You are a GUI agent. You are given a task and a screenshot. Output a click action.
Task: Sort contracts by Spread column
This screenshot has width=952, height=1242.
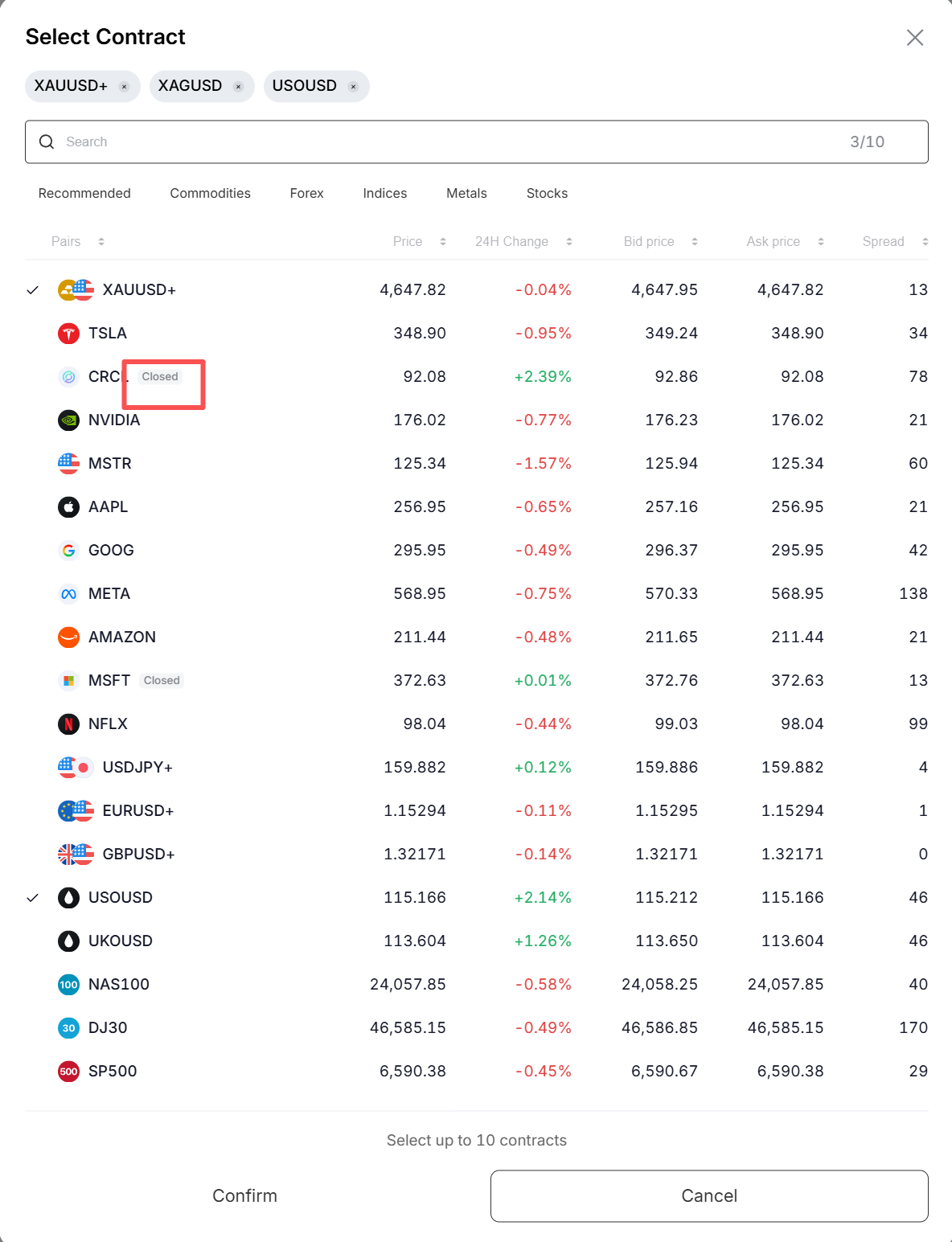point(925,242)
